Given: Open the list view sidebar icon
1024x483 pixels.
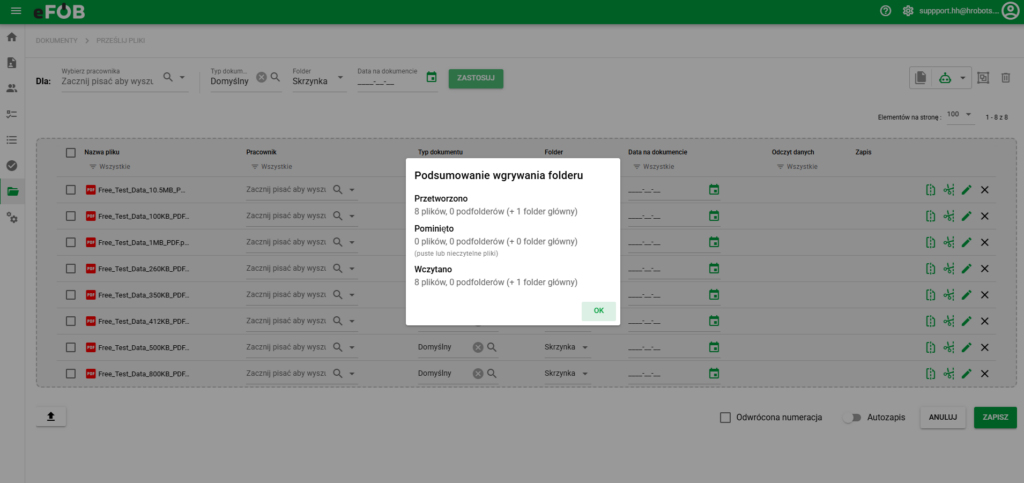Looking at the screenshot, I should [12, 140].
